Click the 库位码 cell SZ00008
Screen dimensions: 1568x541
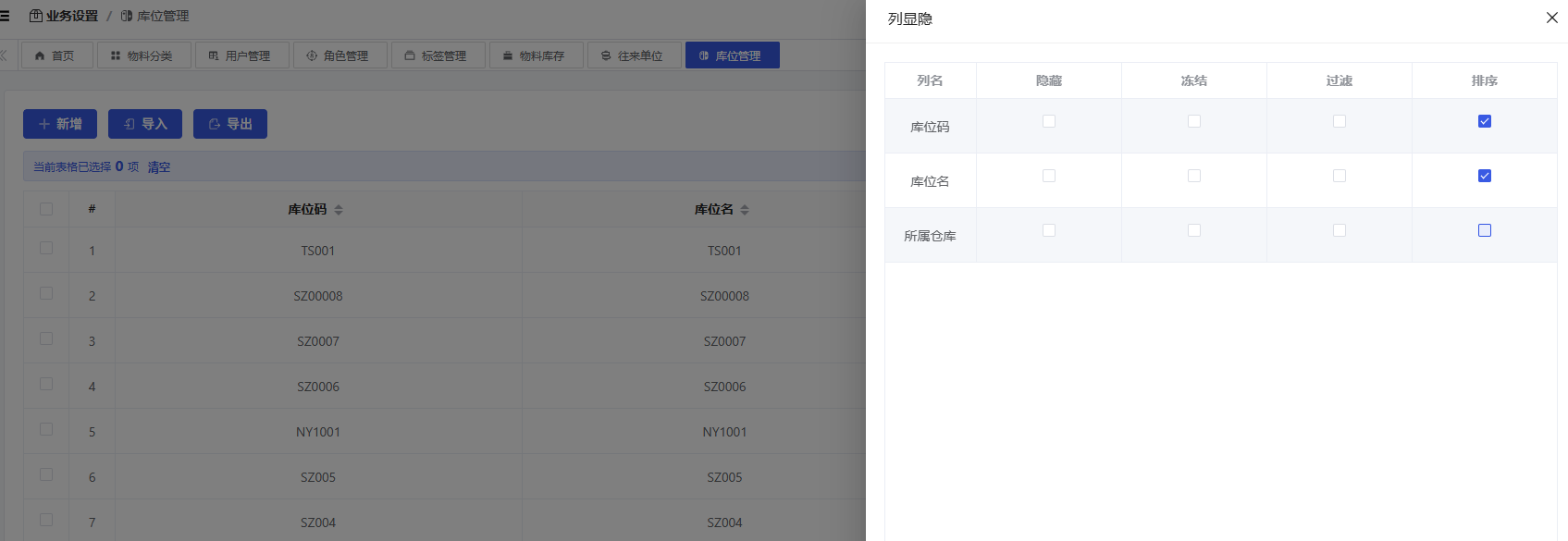point(318,296)
